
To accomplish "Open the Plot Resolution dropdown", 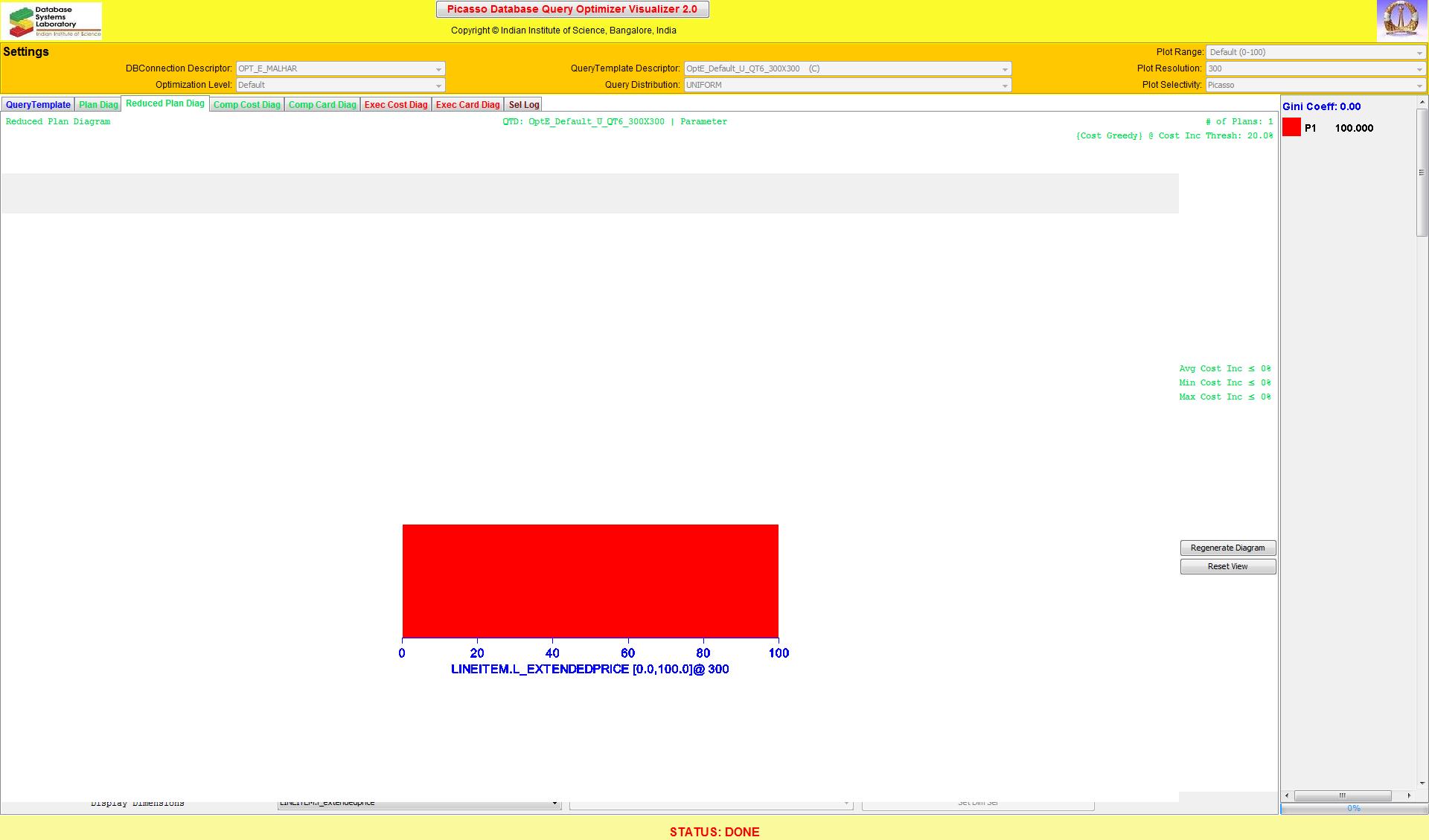I will 1419,69.
